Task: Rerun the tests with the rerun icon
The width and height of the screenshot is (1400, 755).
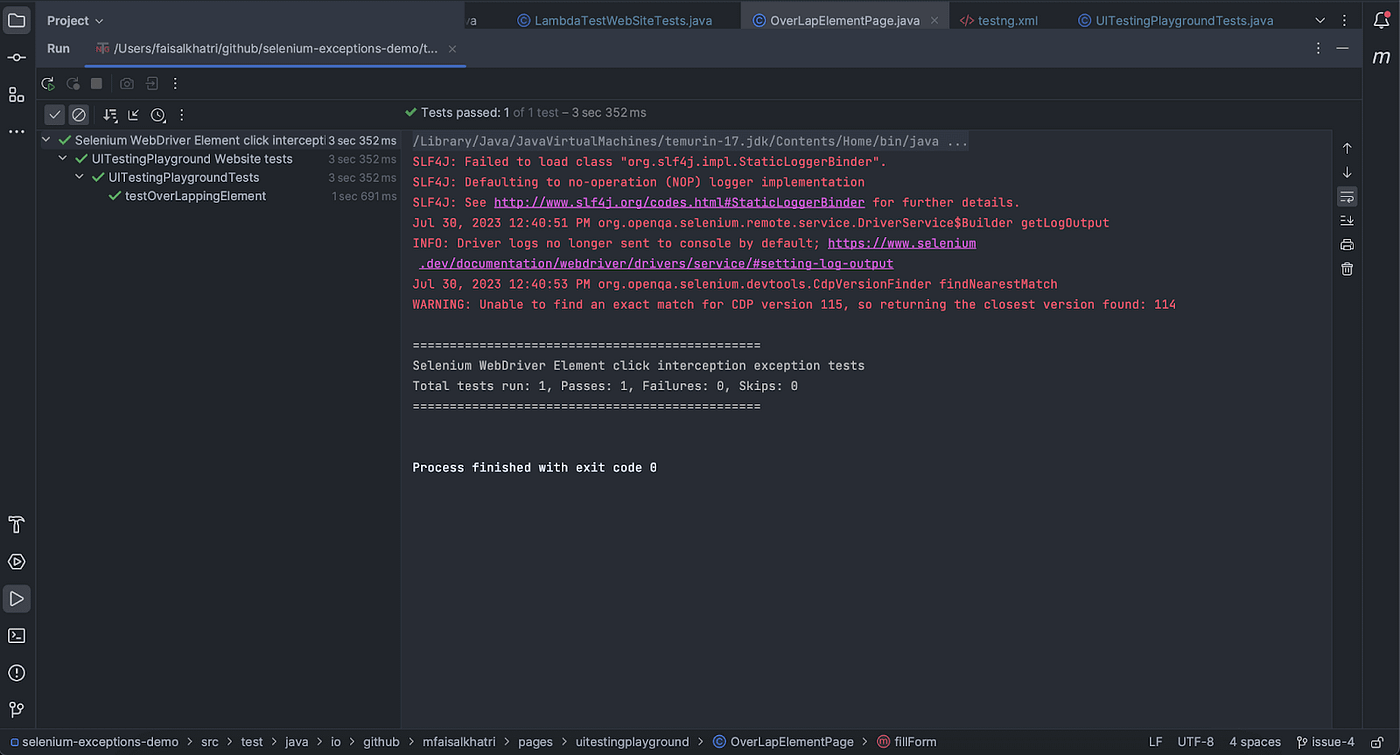Action: (x=47, y=84)
